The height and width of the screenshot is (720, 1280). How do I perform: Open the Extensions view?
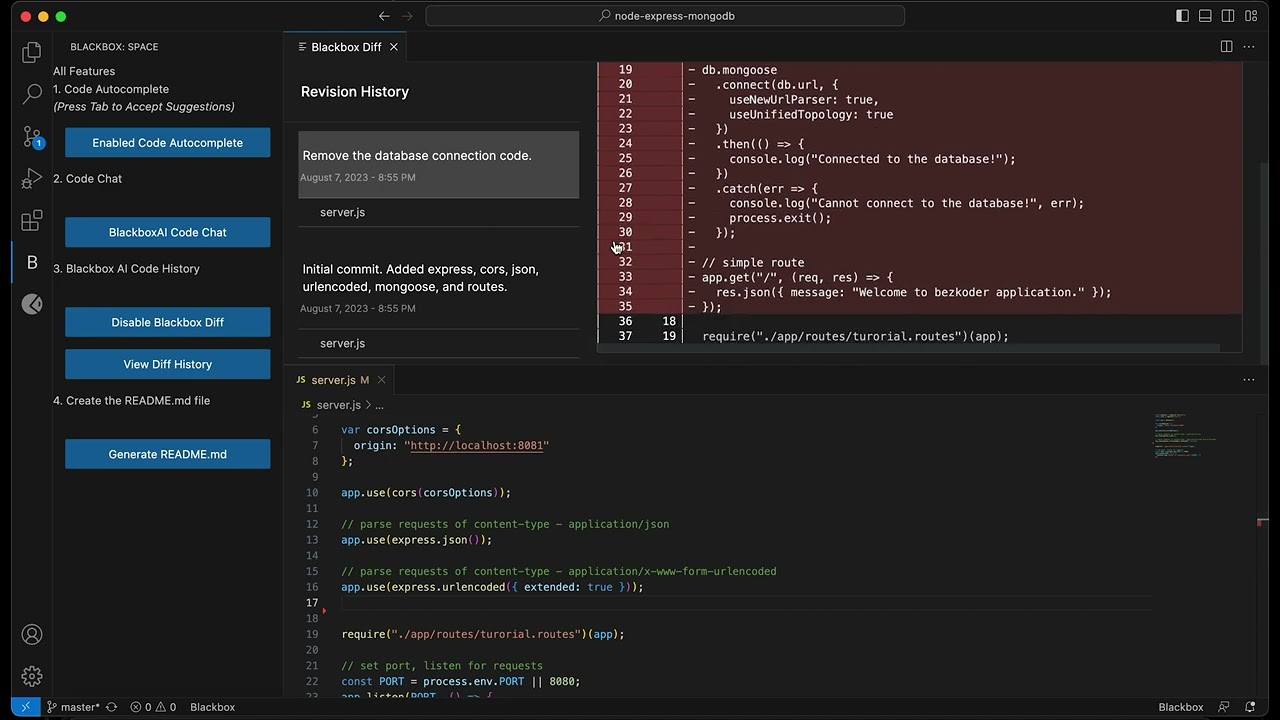tap(32, 221)
